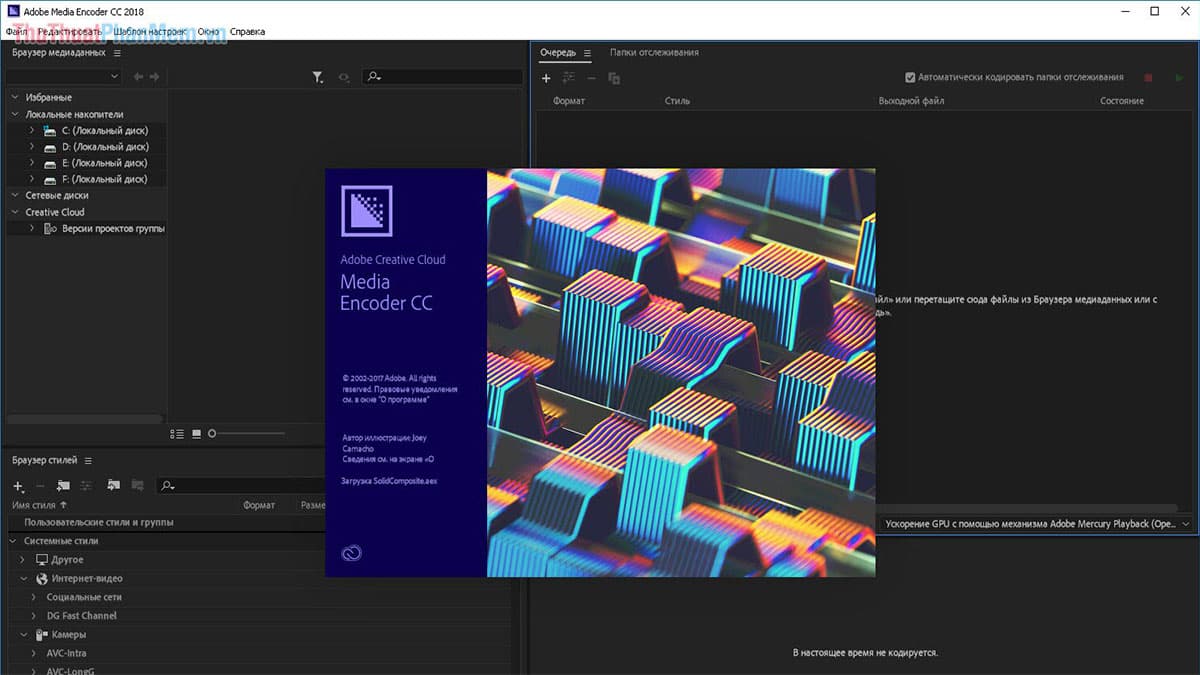
Task: Click the green start queue play button
Action: [1178, 77]
